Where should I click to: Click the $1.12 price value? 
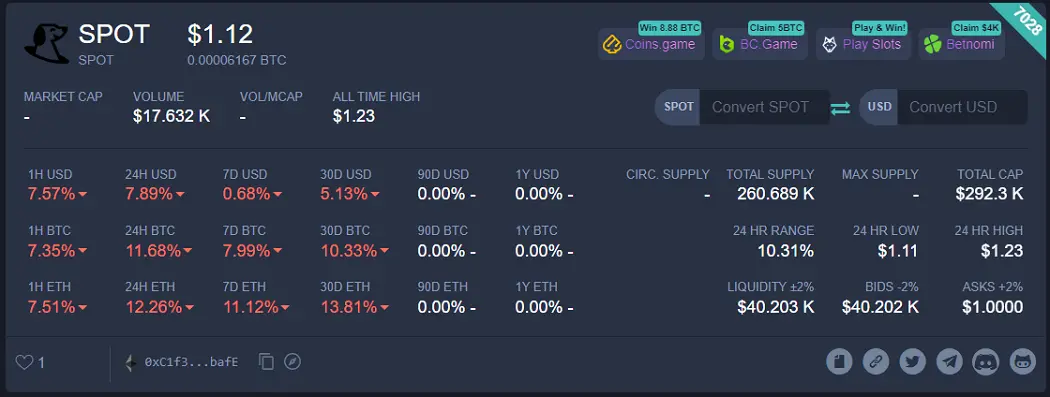(x=220, y=34)
